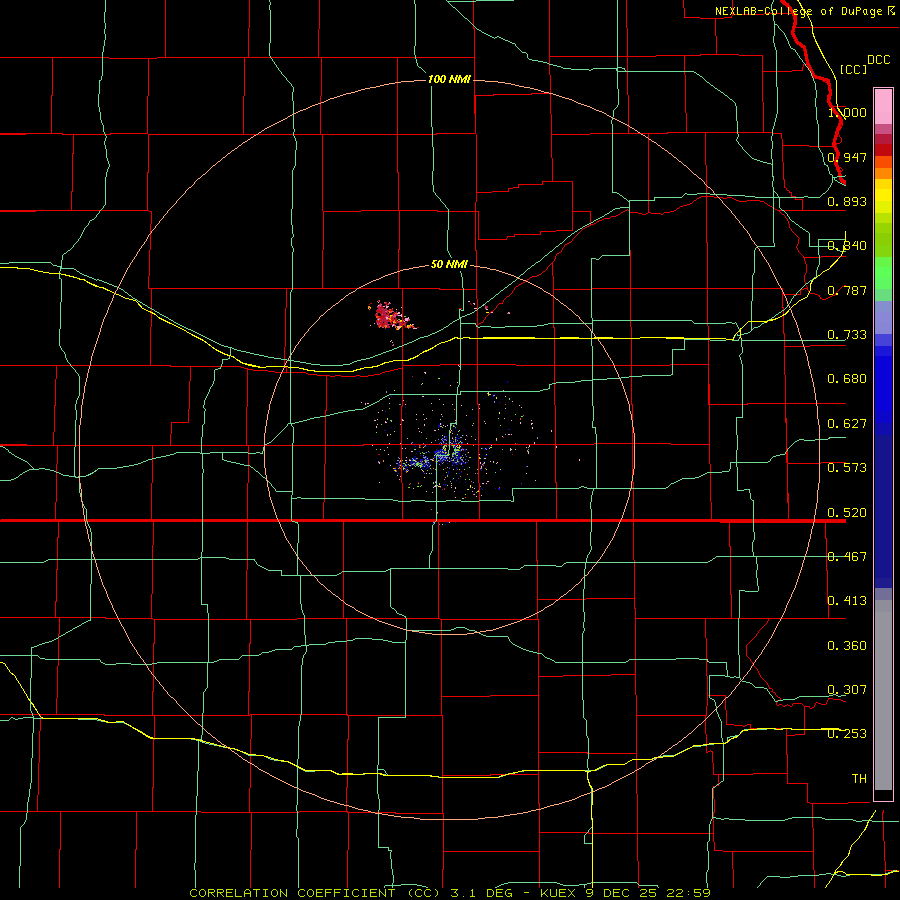Click the 0.307 legend value

(x=847, y=690)
